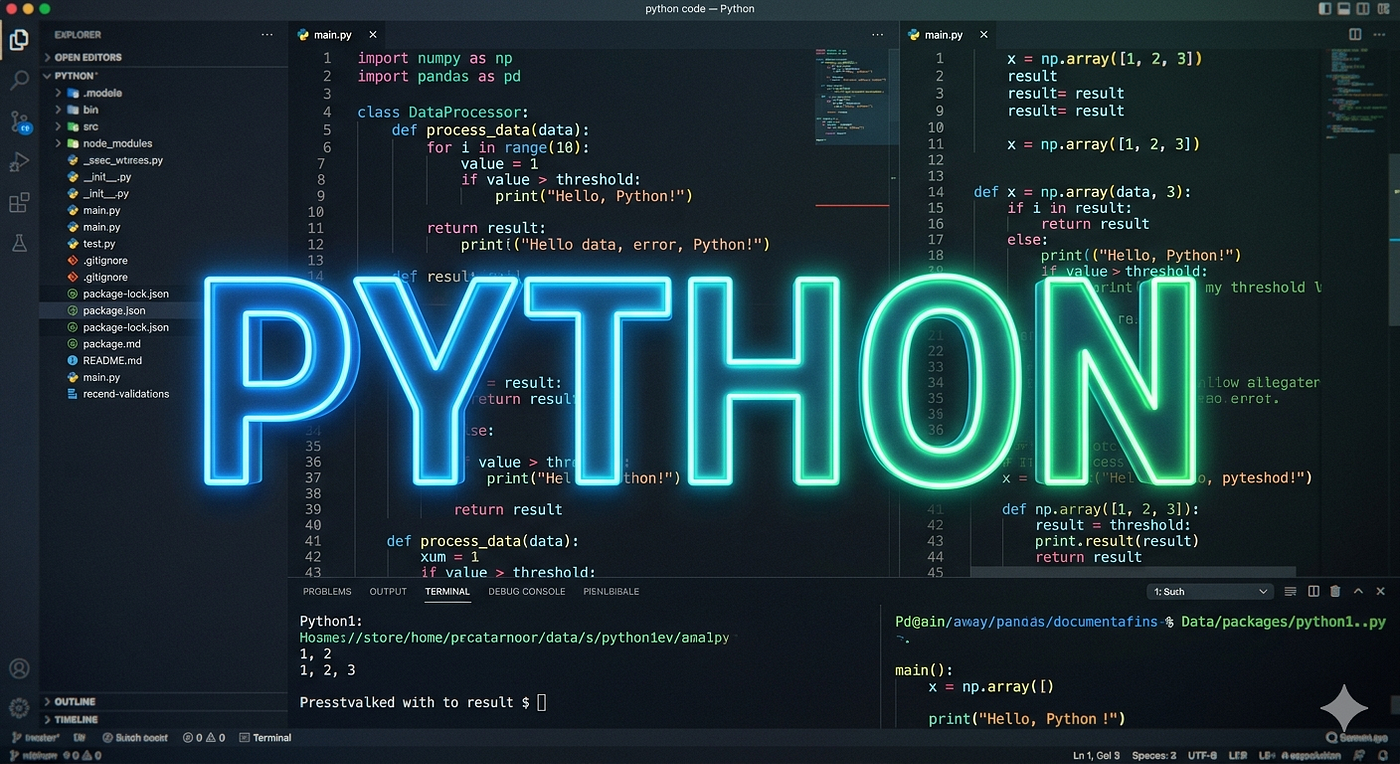This screenshot has height=764, width=1400.
Task: Open the Source Control view icon
Action: [19, 122]
